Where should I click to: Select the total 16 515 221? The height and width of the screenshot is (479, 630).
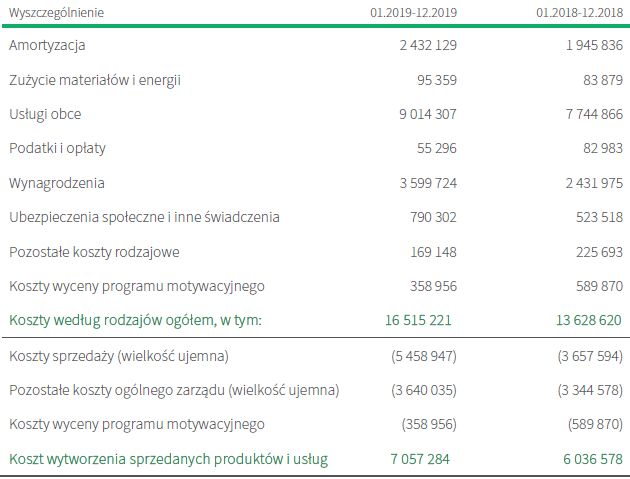pyautogui.click(x=421, y=321)
